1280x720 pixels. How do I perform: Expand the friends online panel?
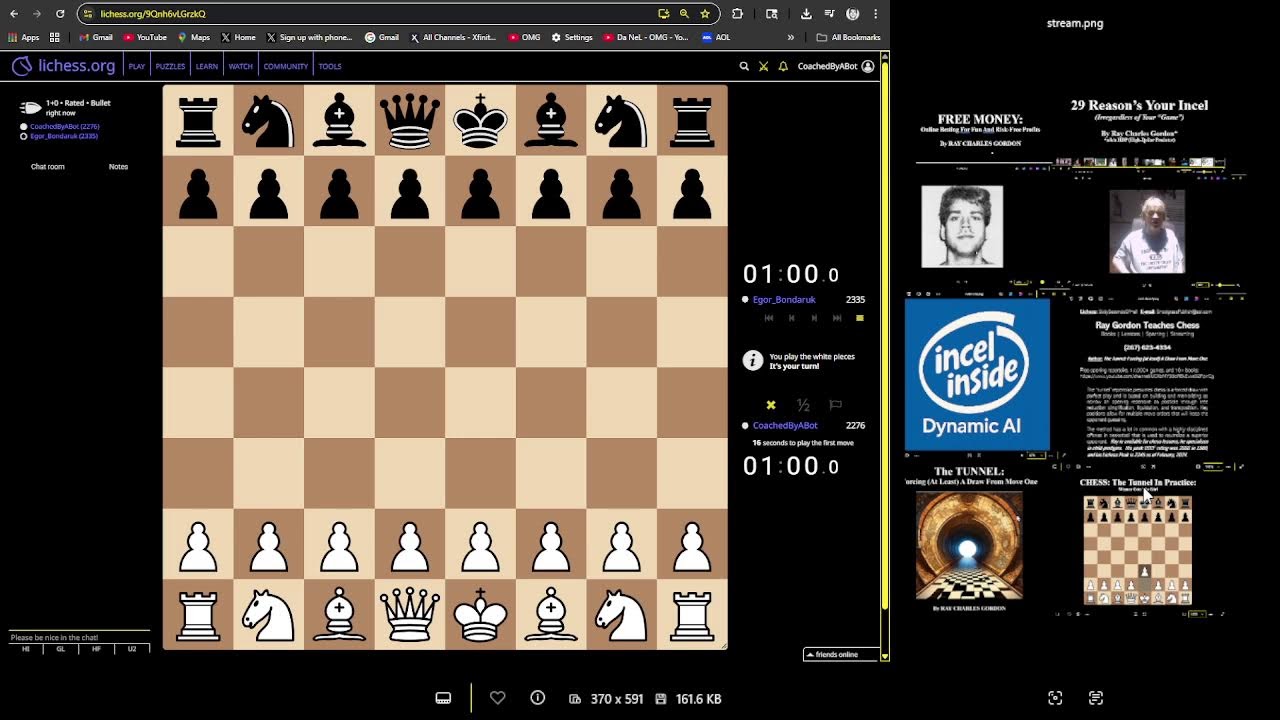841,654
